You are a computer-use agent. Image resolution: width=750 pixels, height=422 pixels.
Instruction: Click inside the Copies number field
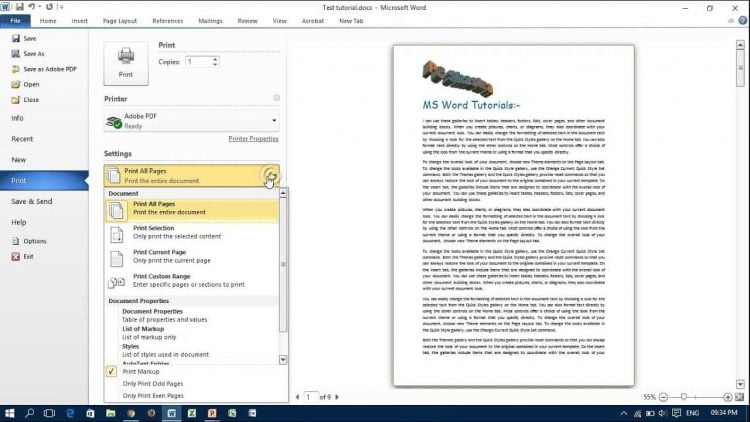(x=198, y=62)
